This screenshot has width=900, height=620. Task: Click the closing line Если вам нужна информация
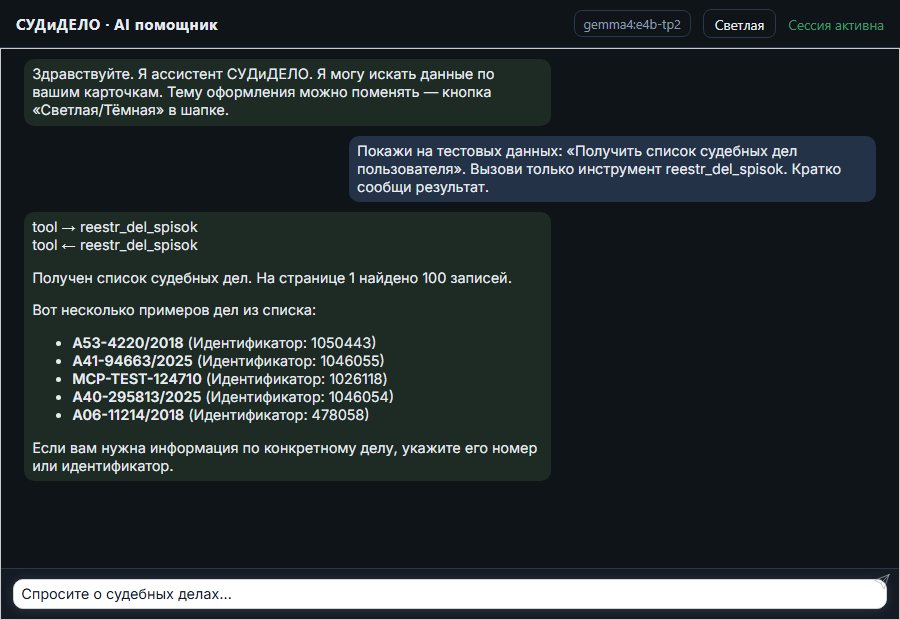pyautogui.click(x=285, y=457)
